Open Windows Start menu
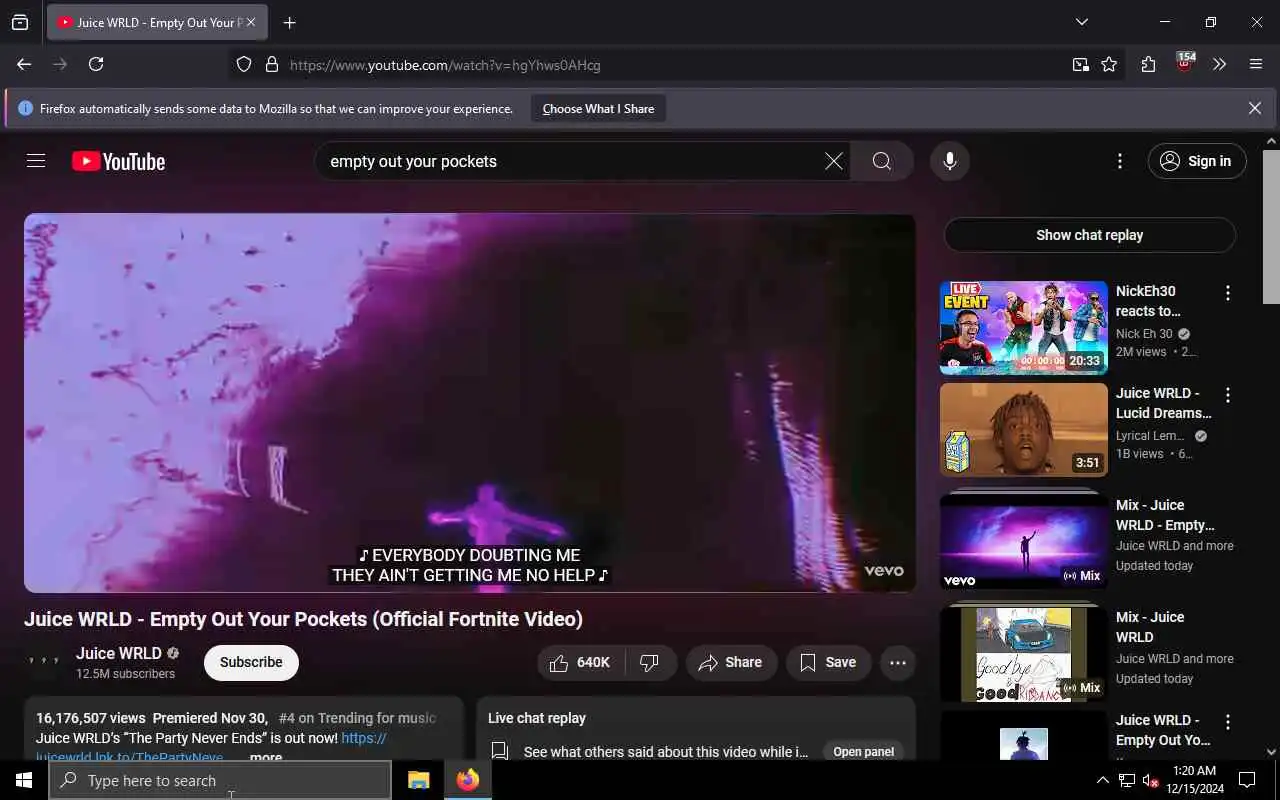1280x800 pixels. tap(24, 780)
